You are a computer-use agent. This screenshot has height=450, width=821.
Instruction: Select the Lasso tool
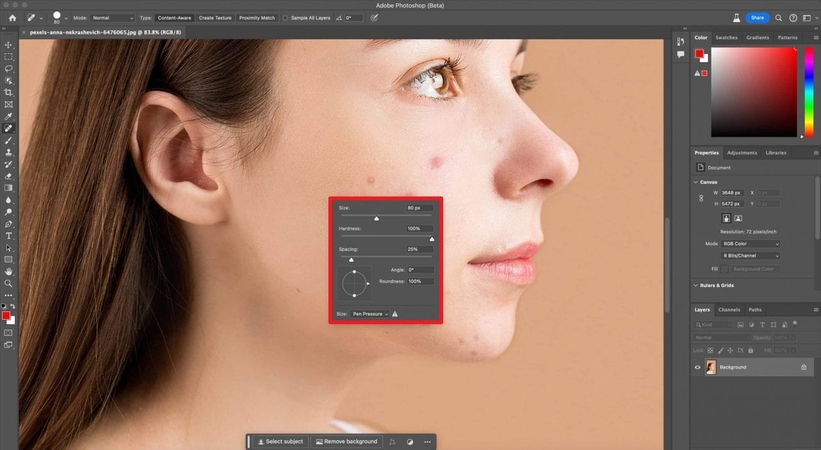(9, 68)
